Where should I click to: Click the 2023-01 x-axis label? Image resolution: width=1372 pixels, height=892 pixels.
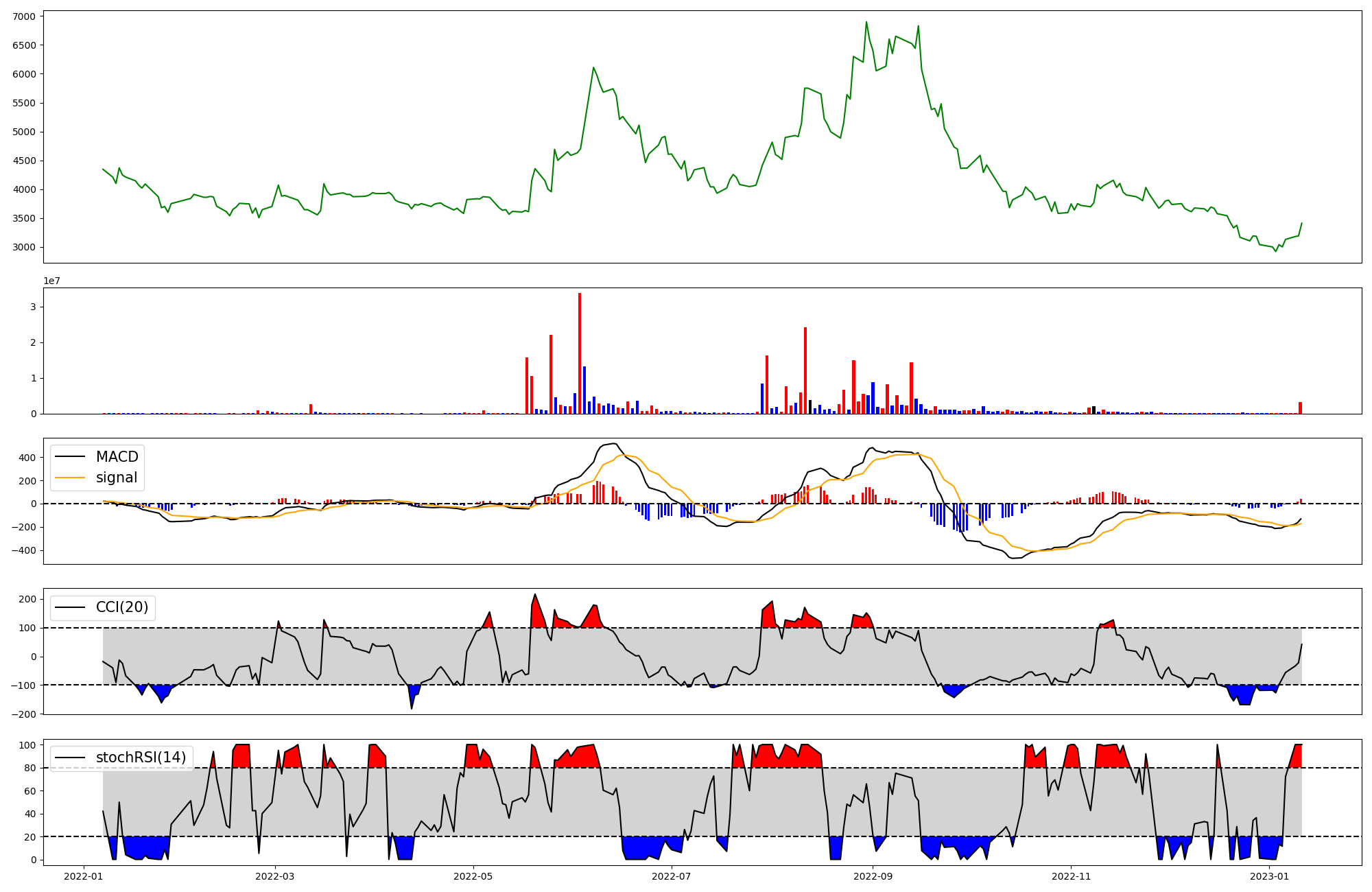(x=1269, y=876)
